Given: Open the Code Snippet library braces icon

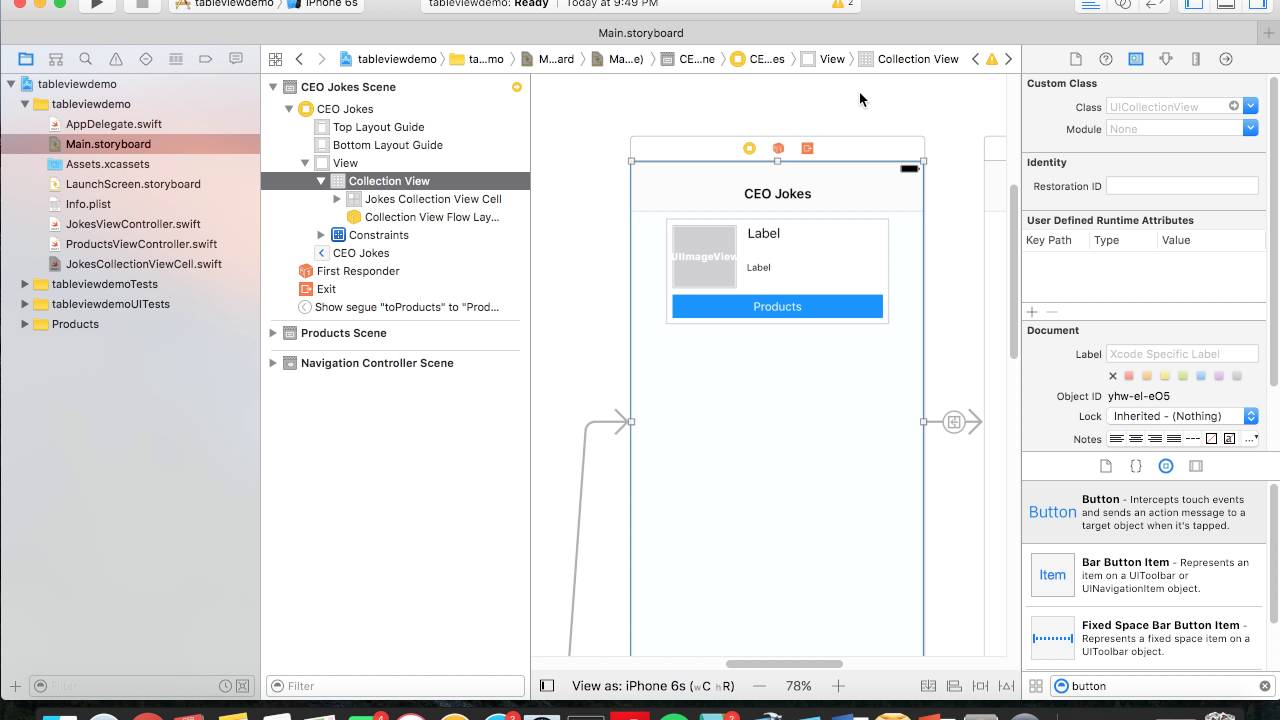Looking at the screenshot, I should [1136, 466].
